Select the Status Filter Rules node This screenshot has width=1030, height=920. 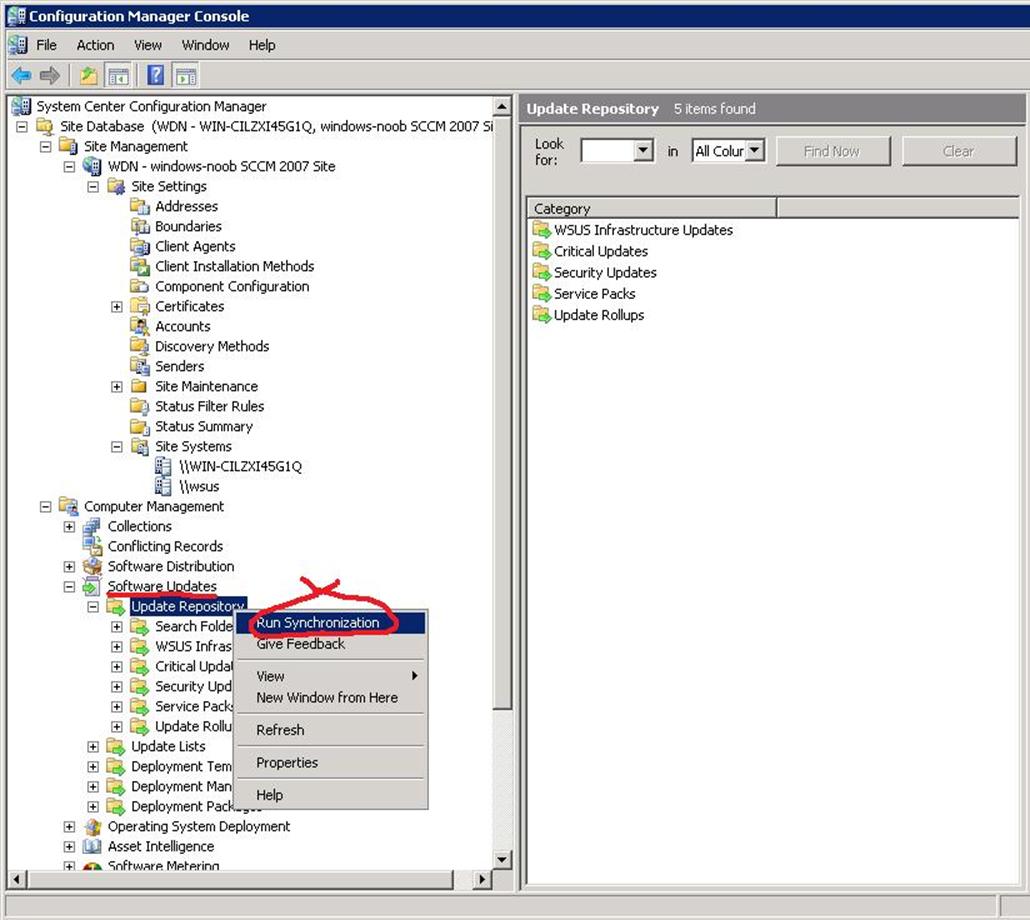(x=210, y=406)
